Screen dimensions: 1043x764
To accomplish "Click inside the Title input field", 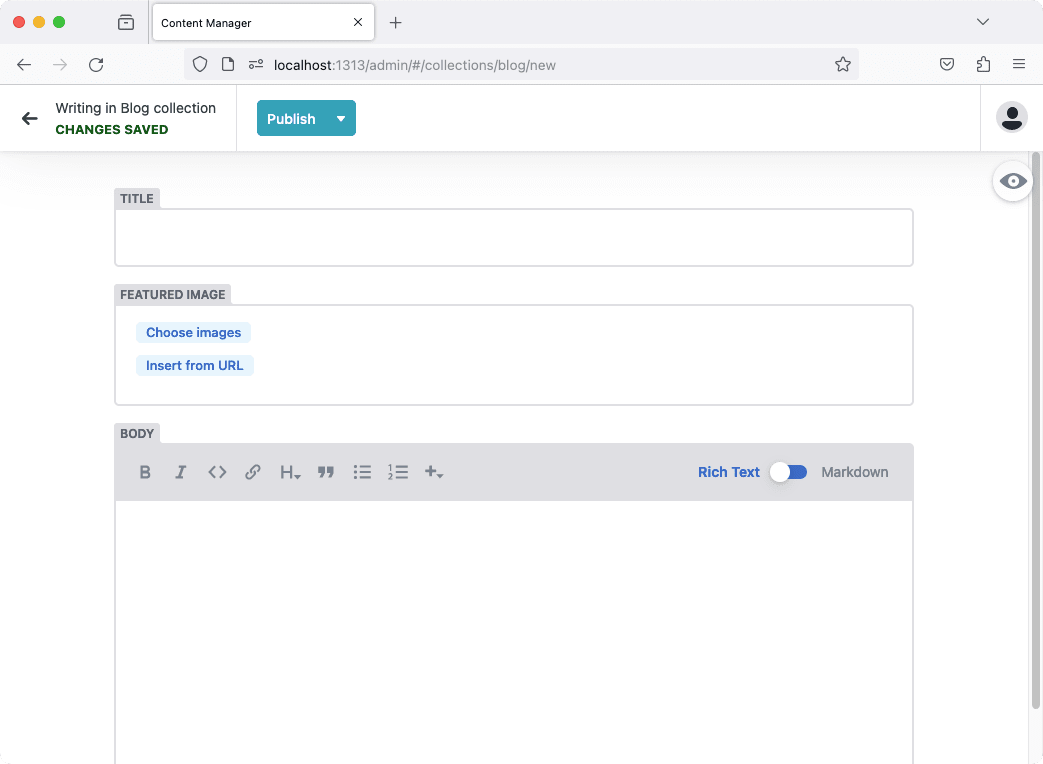I will 513,237.
